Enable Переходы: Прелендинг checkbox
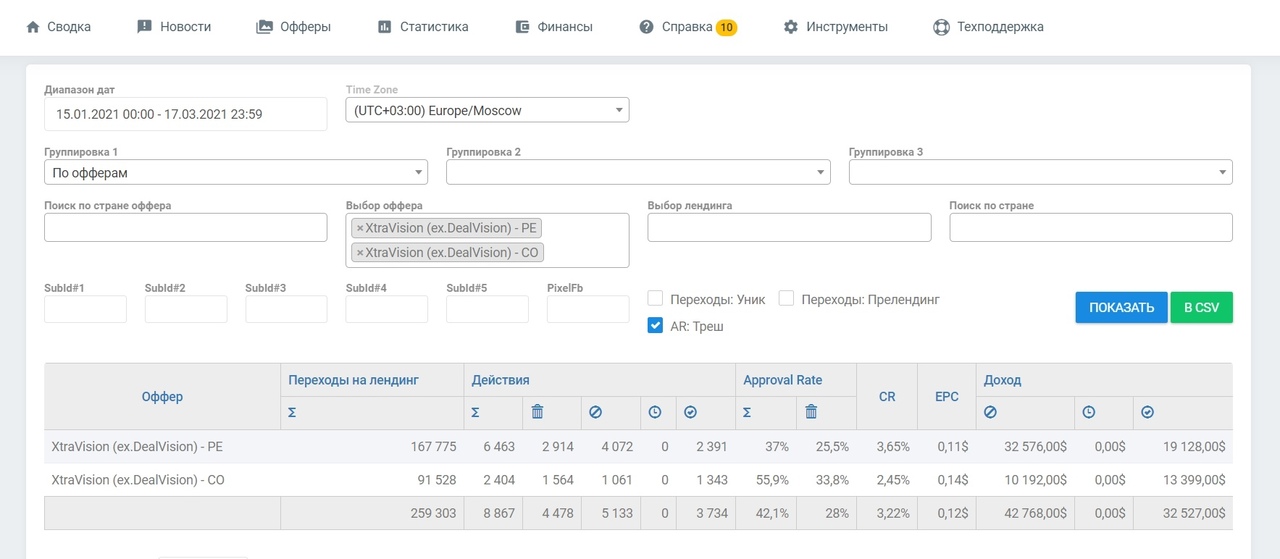The height and width of the screenshot is (559, 1280). coord(787,299)
